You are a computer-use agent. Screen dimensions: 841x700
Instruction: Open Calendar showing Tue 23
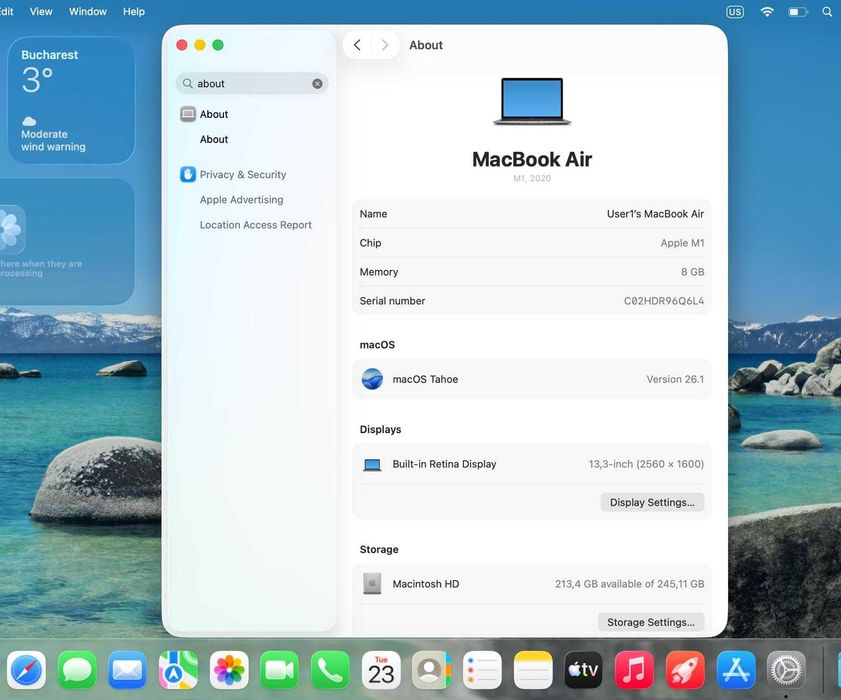point(381,669)
